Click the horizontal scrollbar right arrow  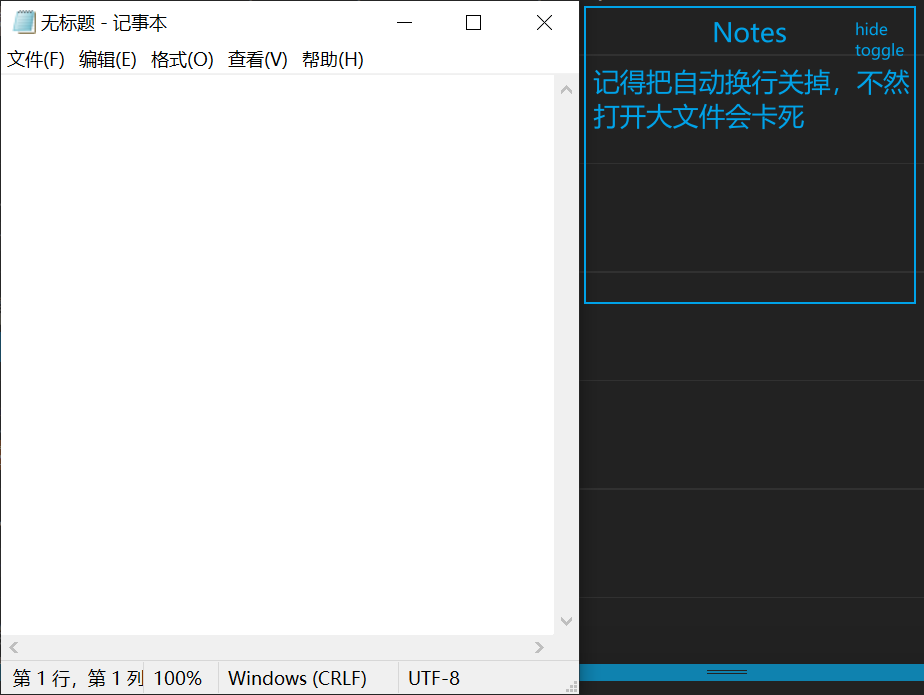(x=539, y=647)
